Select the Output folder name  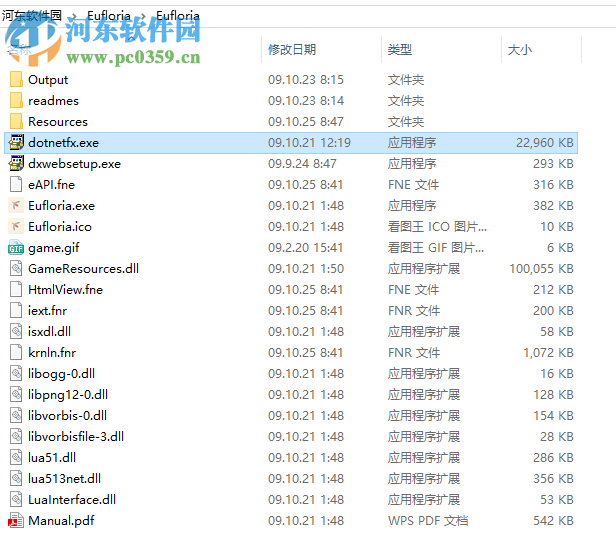(x=48, y=80)
